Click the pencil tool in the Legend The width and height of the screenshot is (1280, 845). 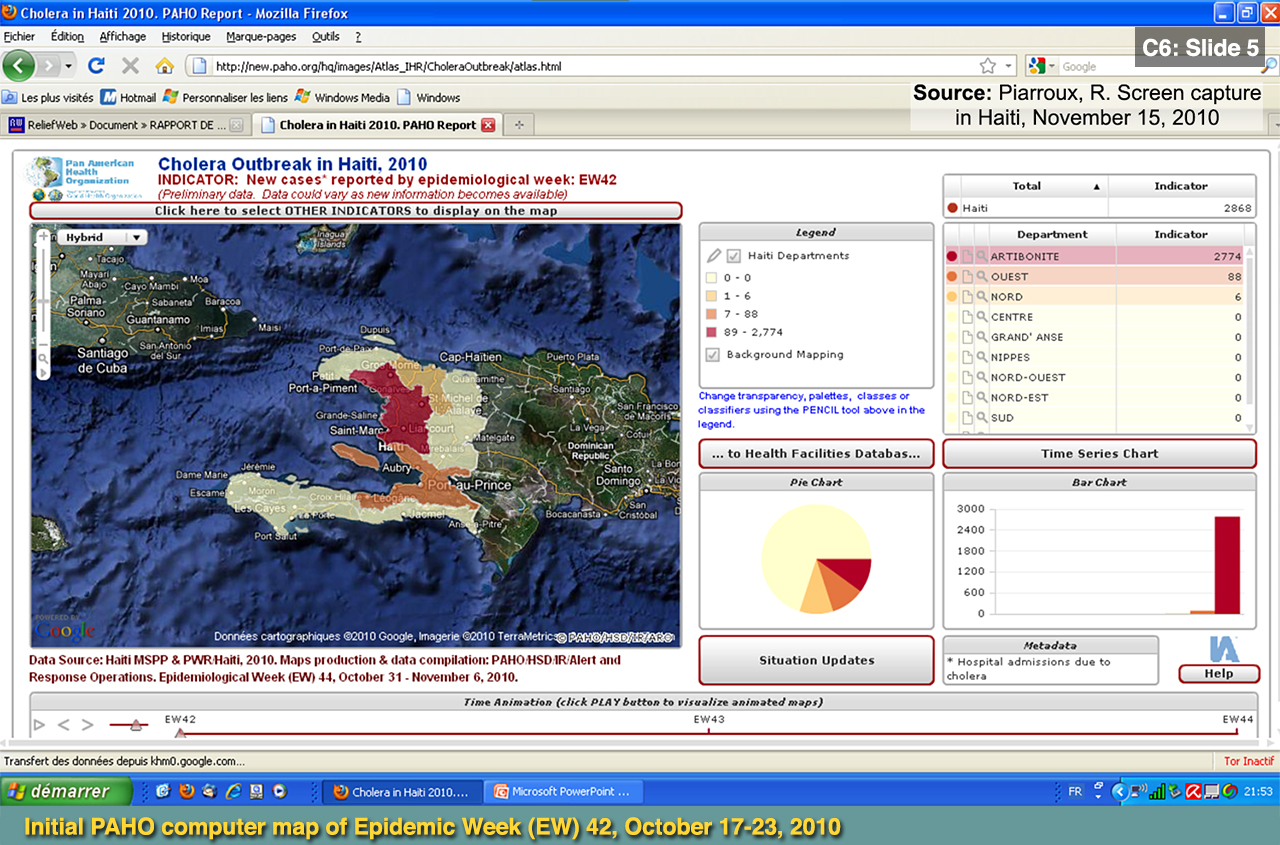pos(713,256)
